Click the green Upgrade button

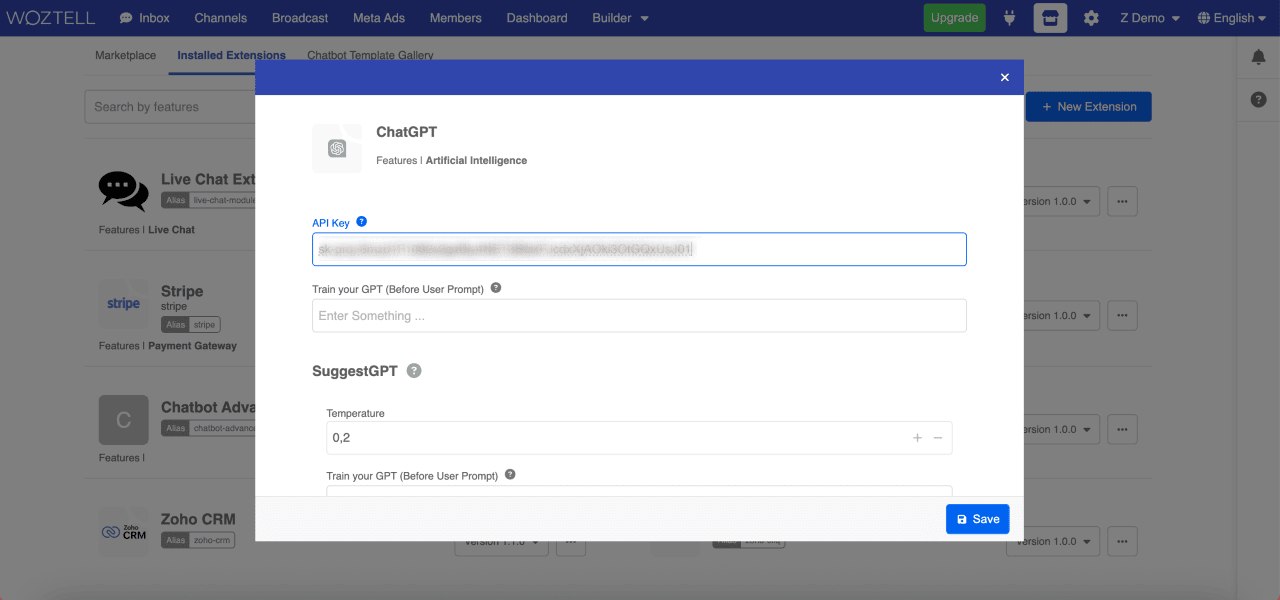955,18
